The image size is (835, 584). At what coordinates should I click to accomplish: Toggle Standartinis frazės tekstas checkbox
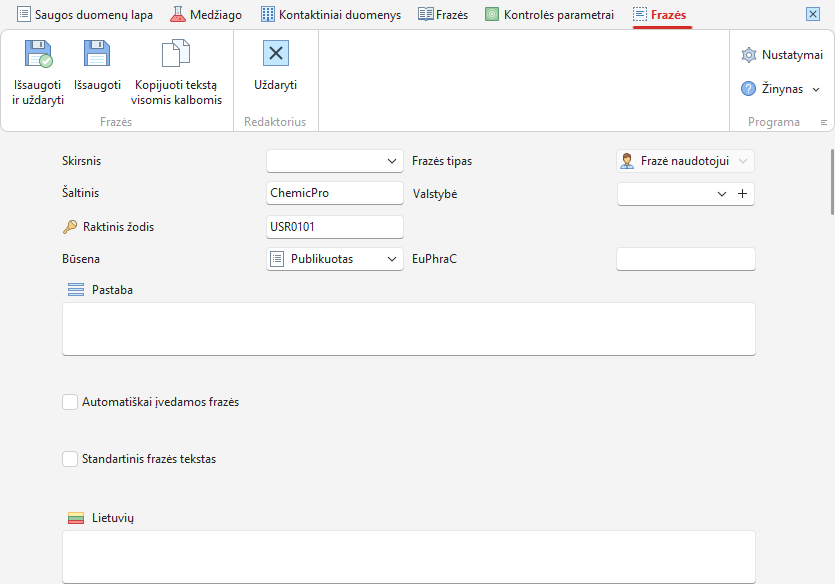click(x=70, y=459)
